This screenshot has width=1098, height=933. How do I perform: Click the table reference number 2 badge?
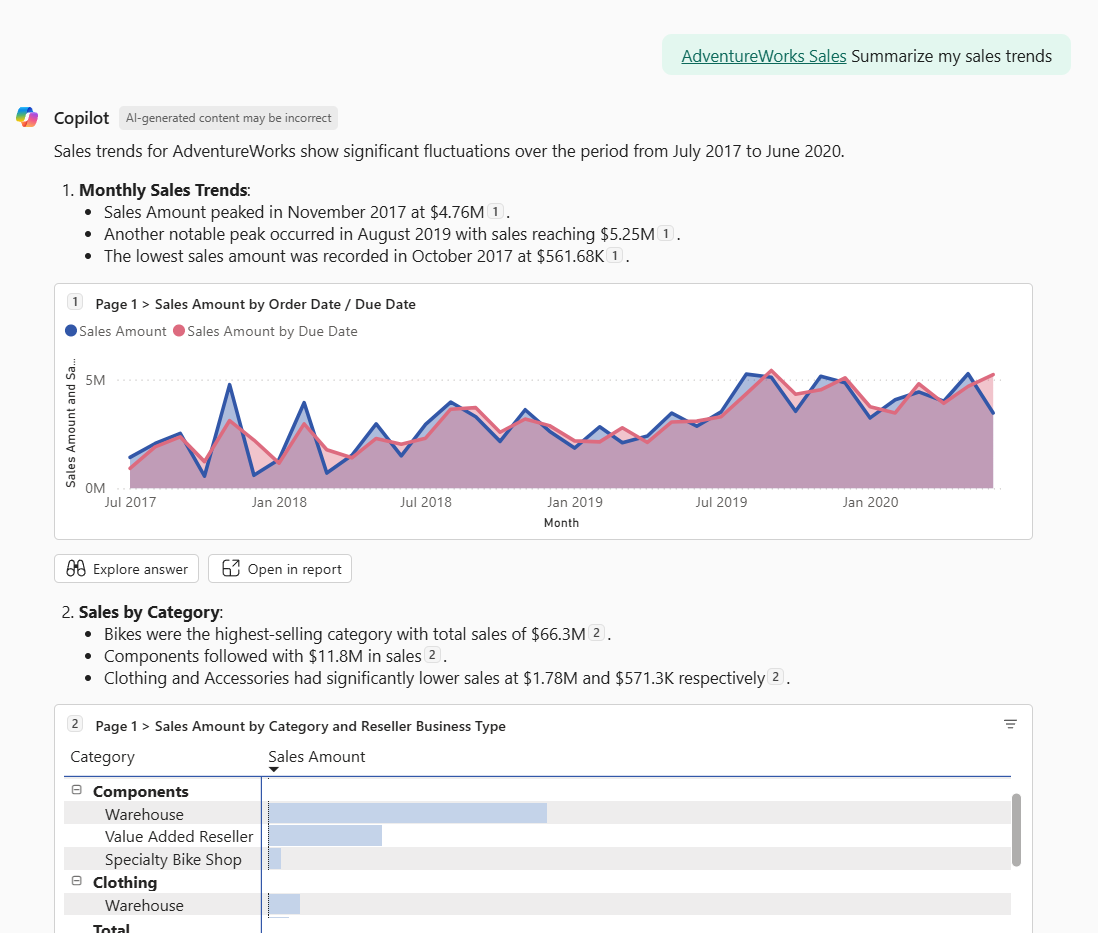click(x=75, y=724)
